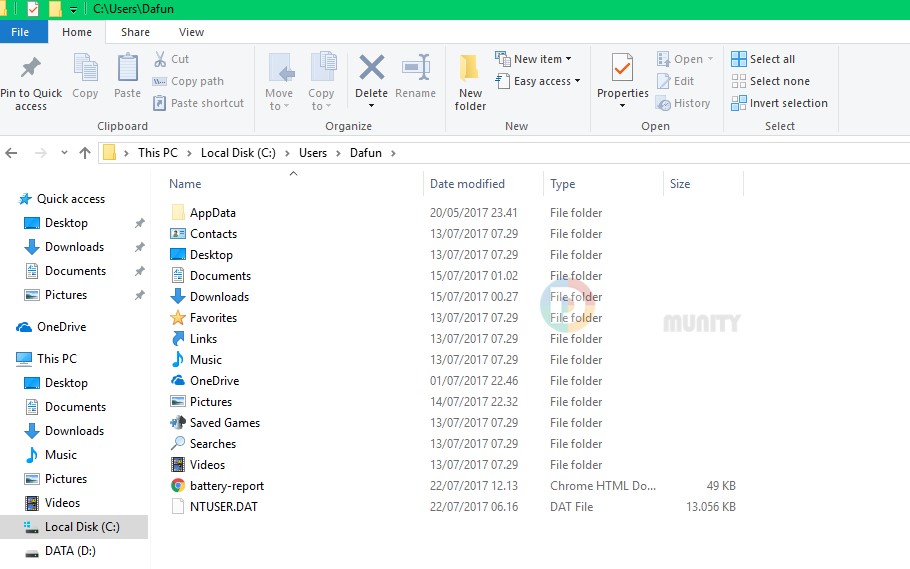Open Properties of the selected item
The width and height of the screenshot is (910, 569).
pyautogui.click(x=622, y=70)
